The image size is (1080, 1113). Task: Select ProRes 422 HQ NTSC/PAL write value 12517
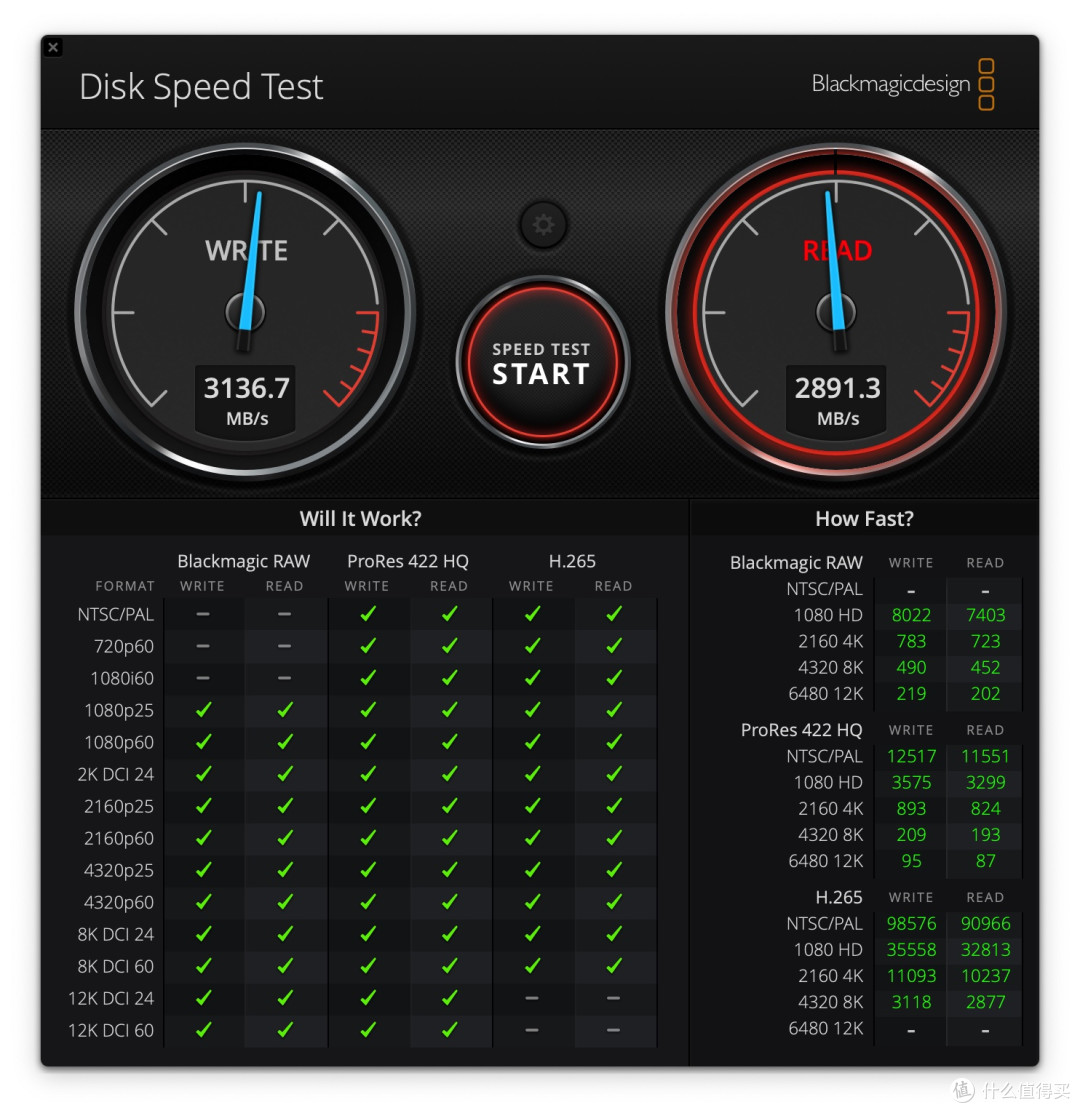[x=911, y=757]
